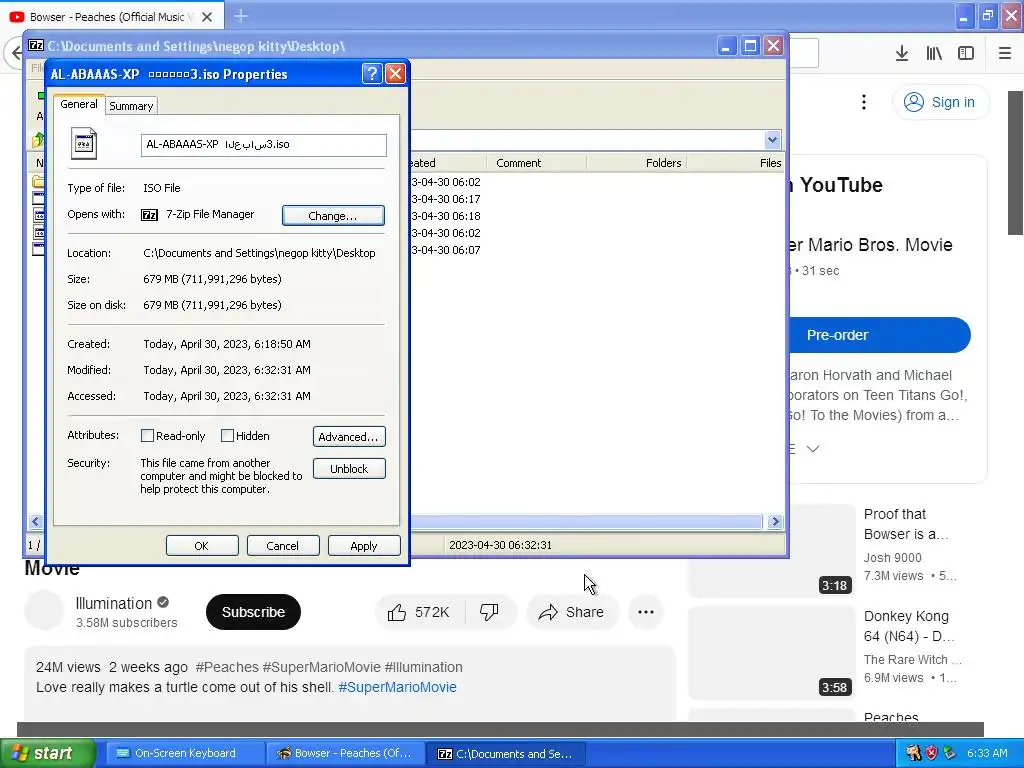Click the help question mark in Properties title bar
The height and width of the screenshot is (768, 1024).
point(372,74)
